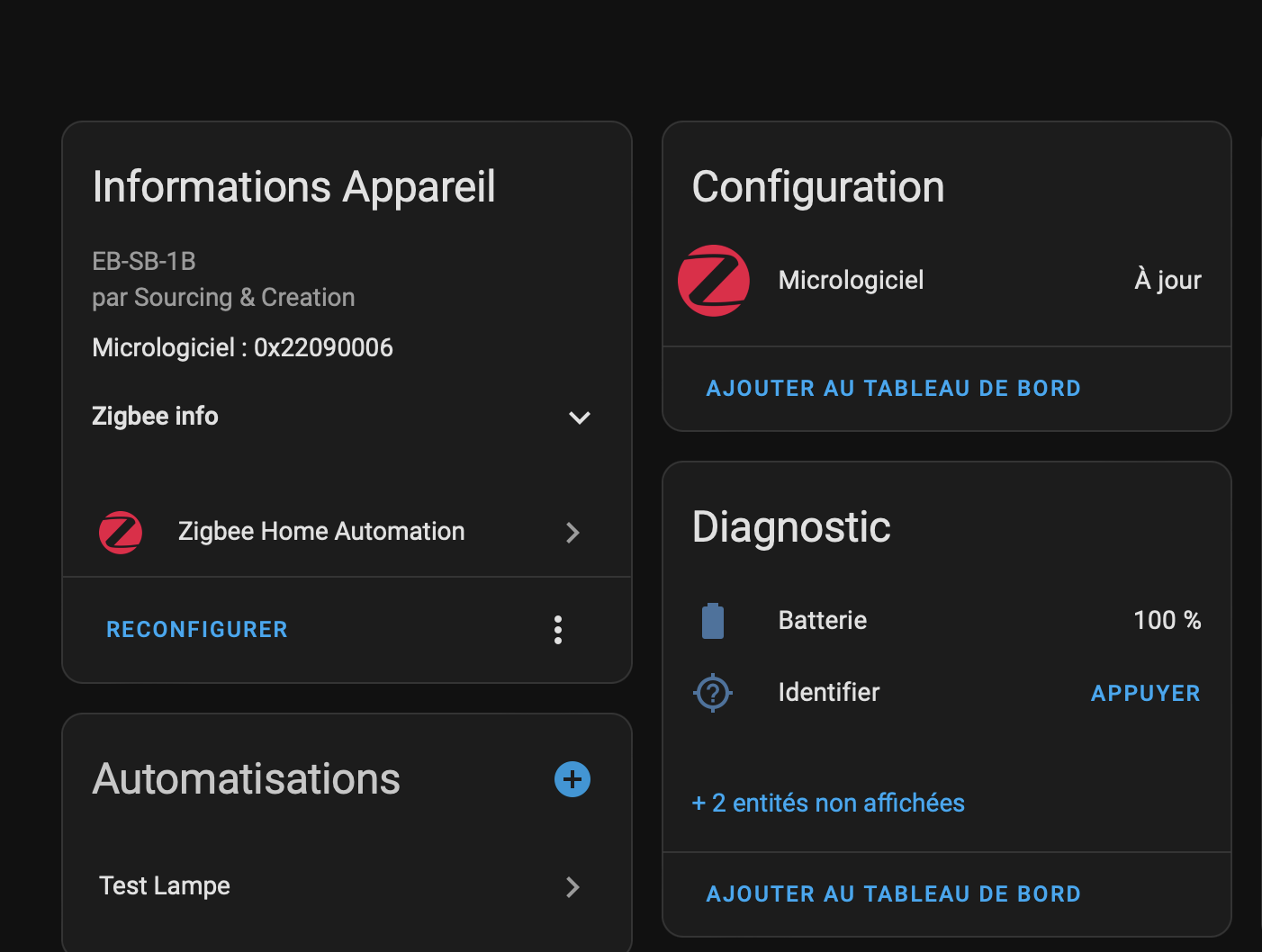
Task: Open the Micrologiciel firmware entity row
Action: pyautogui.click(x=947, y=281)
